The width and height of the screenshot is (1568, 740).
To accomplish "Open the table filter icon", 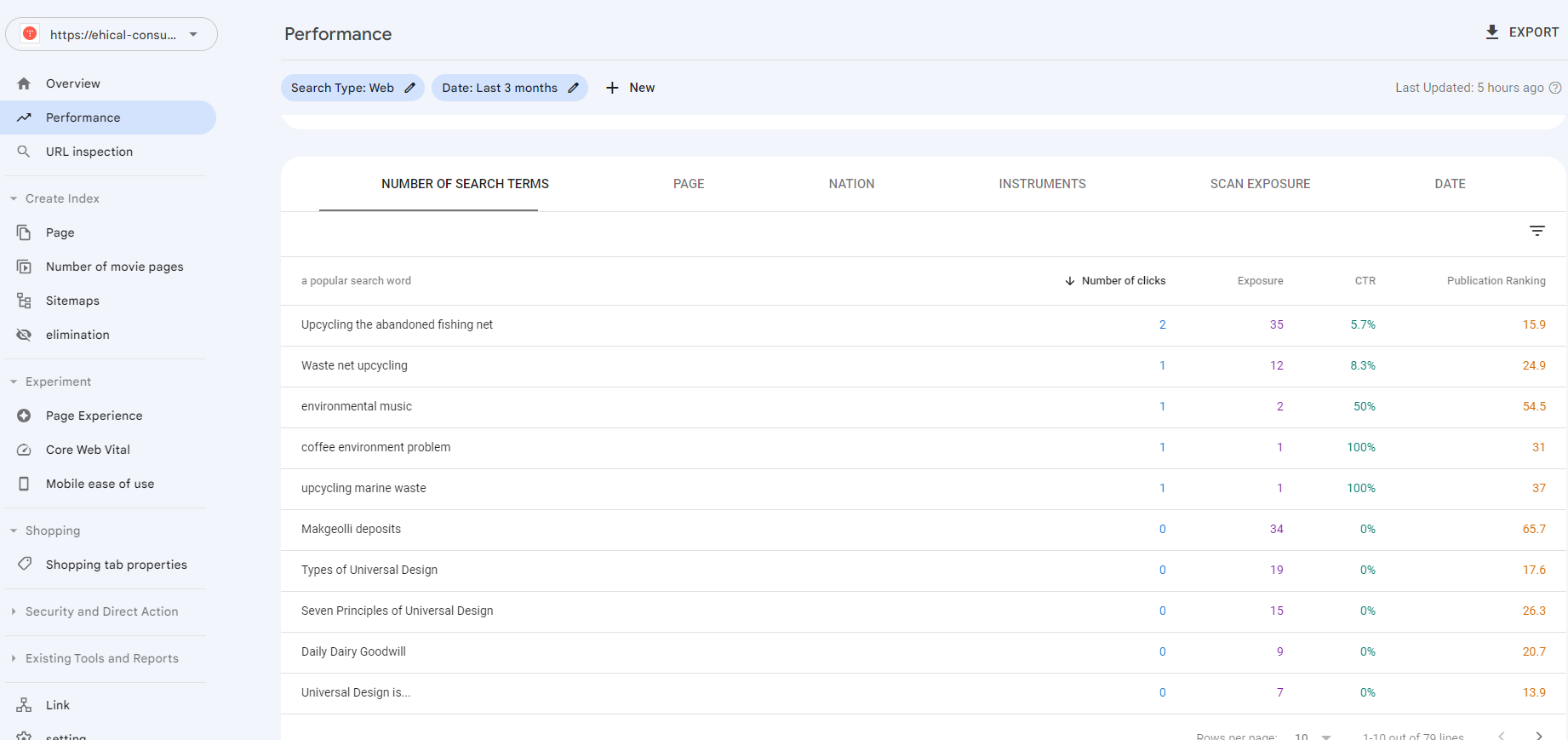I will click(x=1537, y=231).
